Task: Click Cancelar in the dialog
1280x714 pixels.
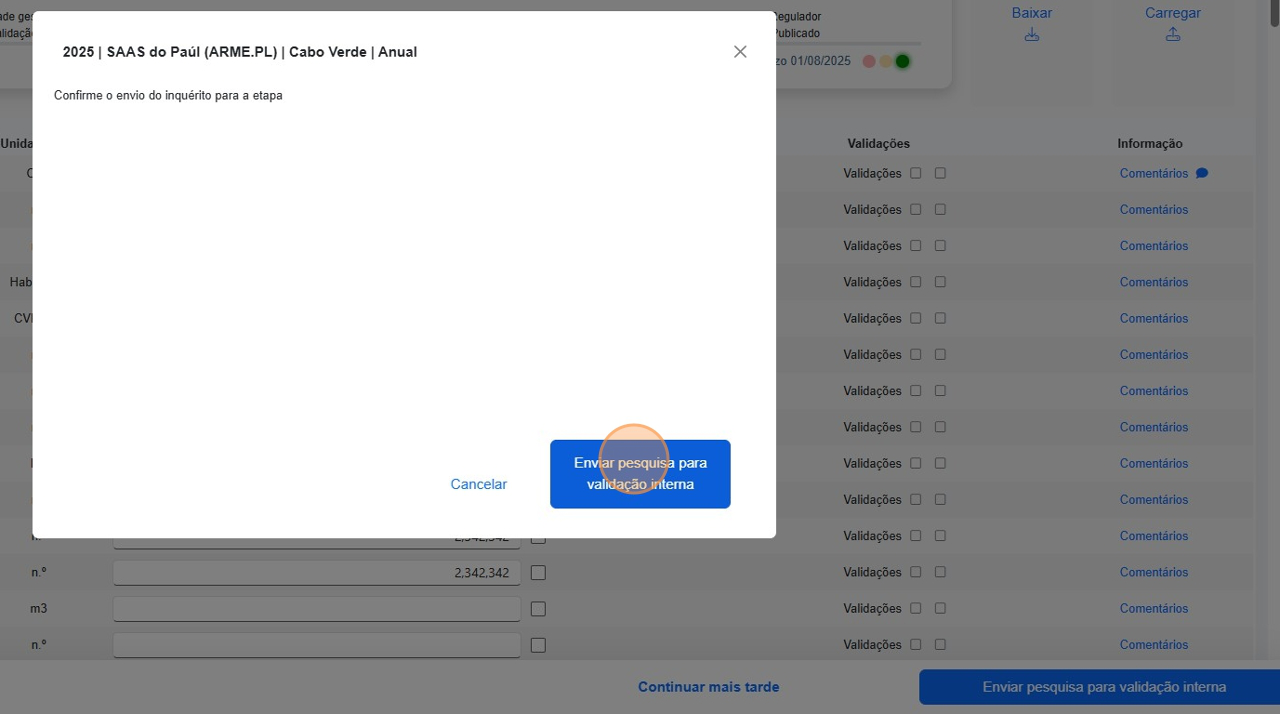Action: (478, 484)
